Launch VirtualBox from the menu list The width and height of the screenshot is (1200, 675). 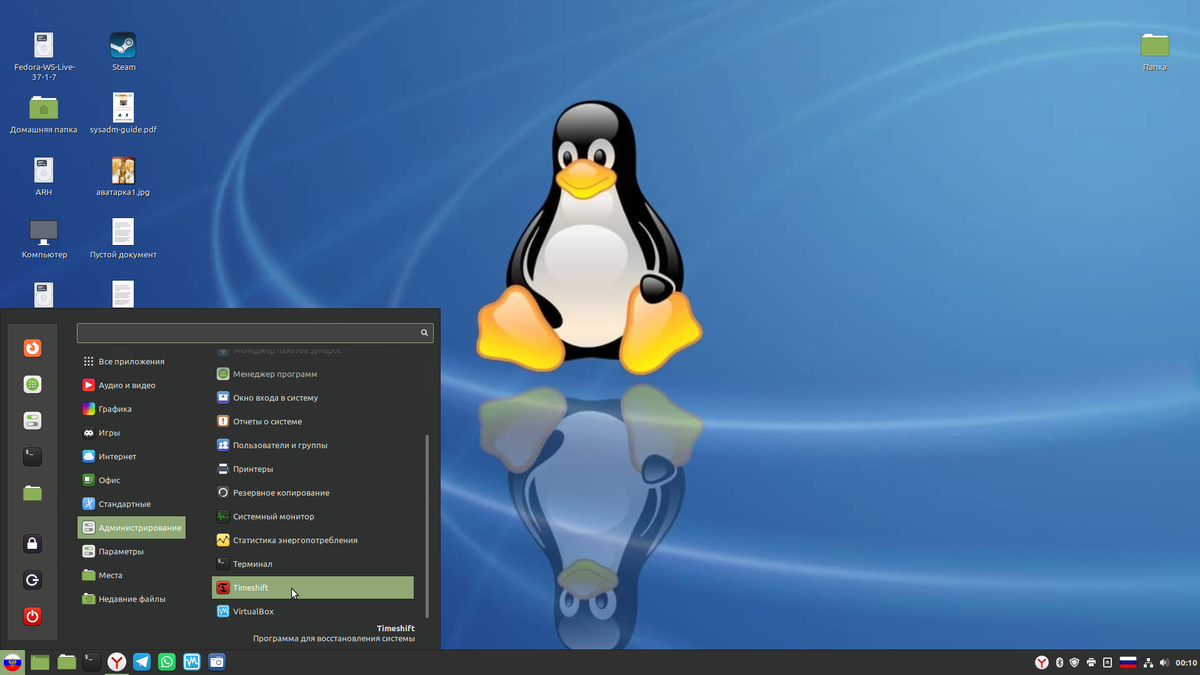pos(313,611)
